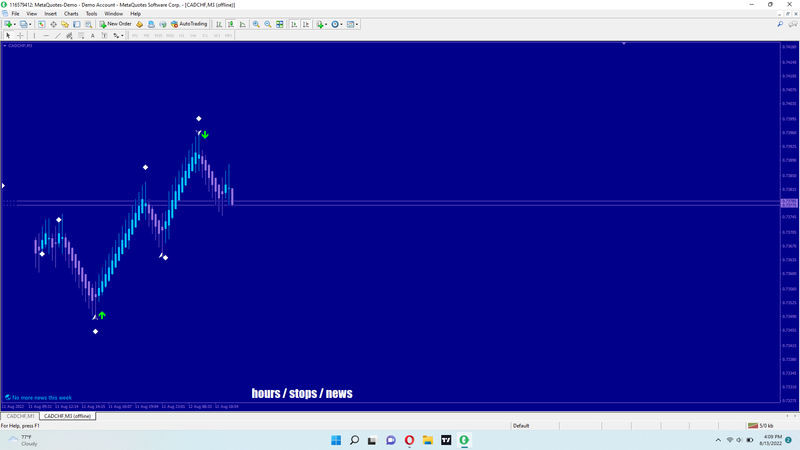The width and height of the screenshot is (800, 450).
Task: Click the New Order button
Action: click(x=115, y=24)
